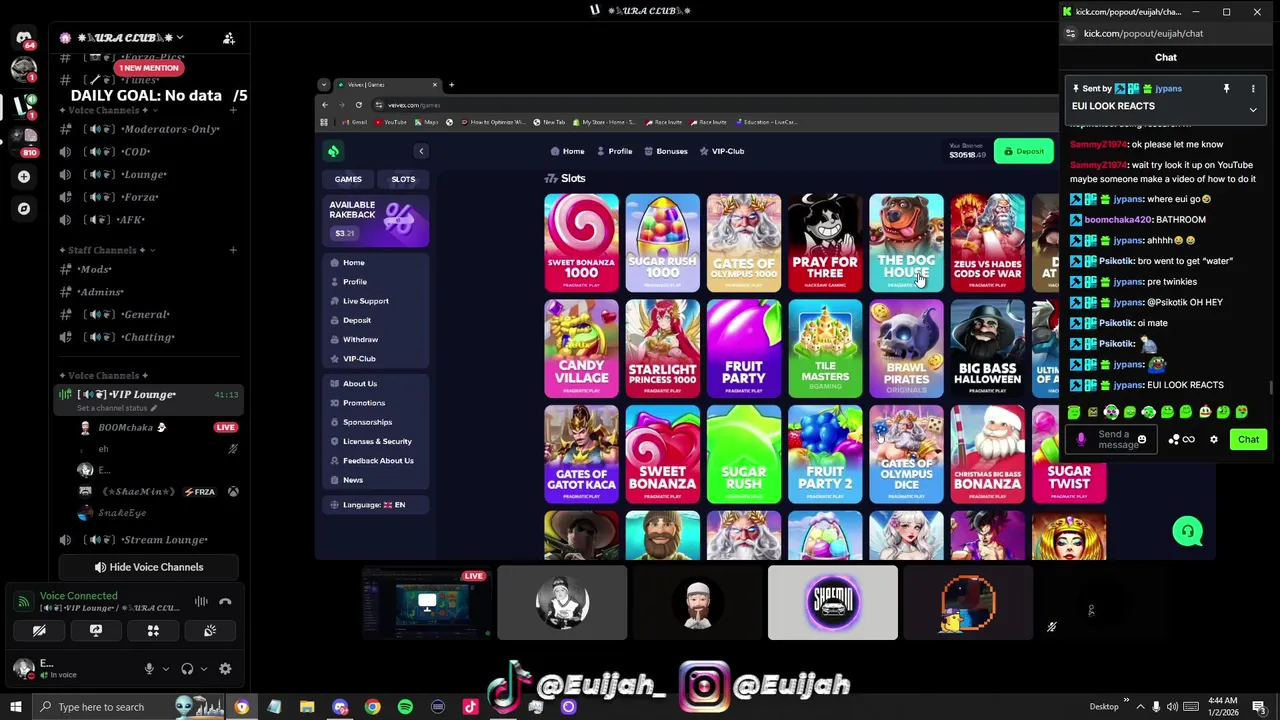Switch to the SLOTS tab

coord(403,179)
